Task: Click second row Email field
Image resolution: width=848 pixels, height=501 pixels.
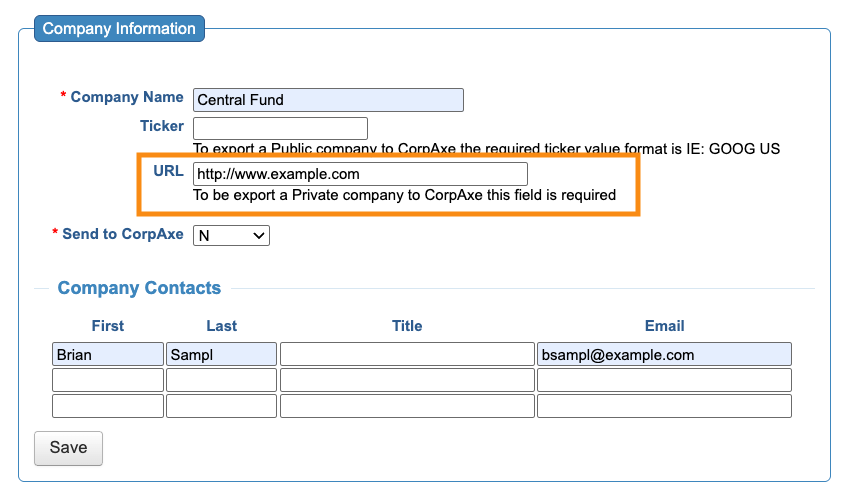Action: [x=664, y=380]
